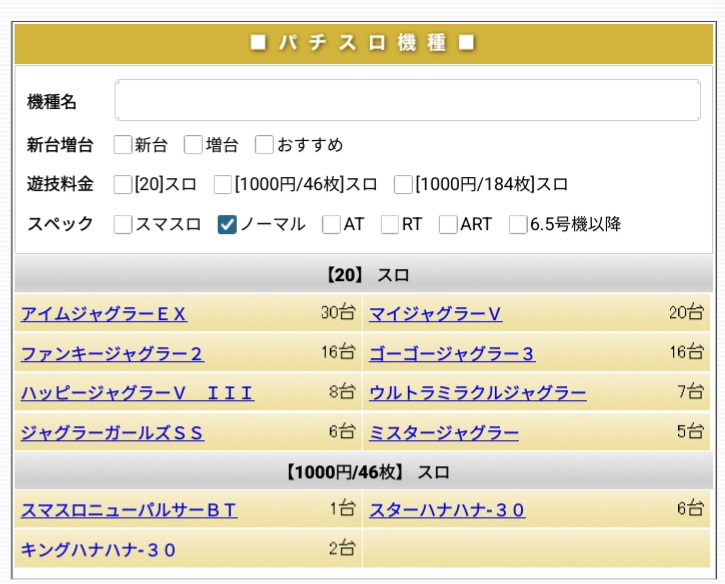Viewport: 725px width, 584px height.
Task: Click the スペック row label
Action: click(x=60, y=224)
